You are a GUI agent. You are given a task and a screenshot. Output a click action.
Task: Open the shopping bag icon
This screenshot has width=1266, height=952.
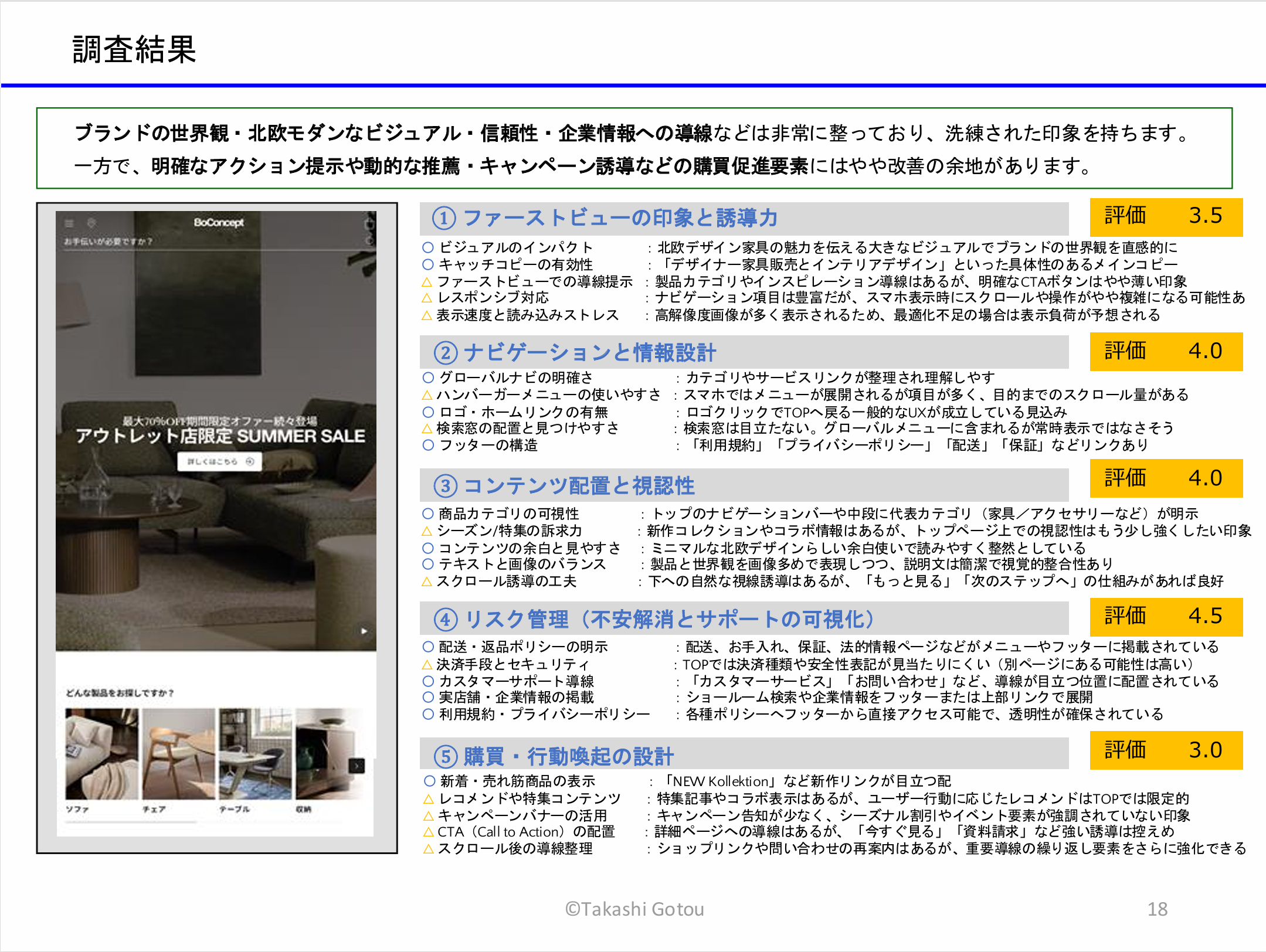coord(369,224)
